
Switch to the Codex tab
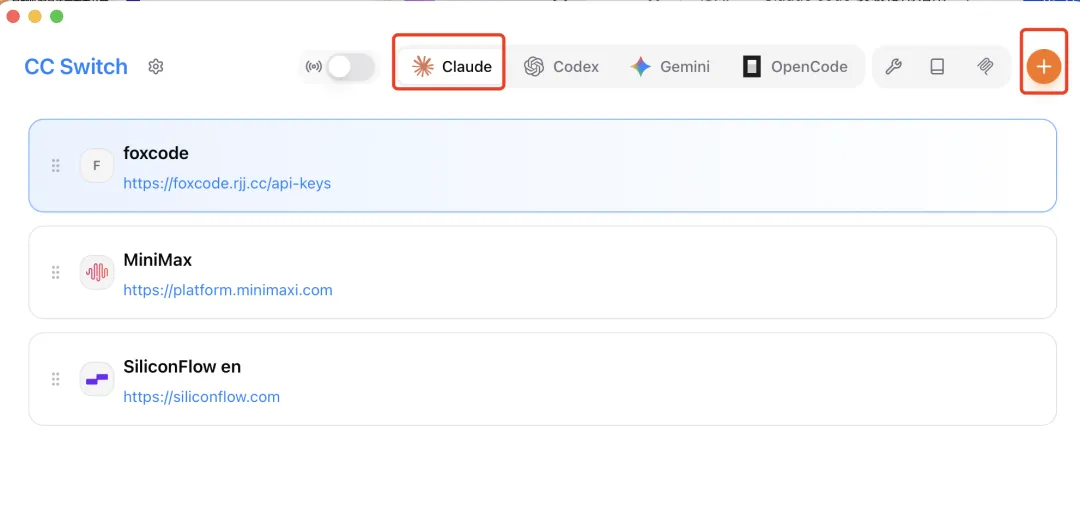[561, 67]
